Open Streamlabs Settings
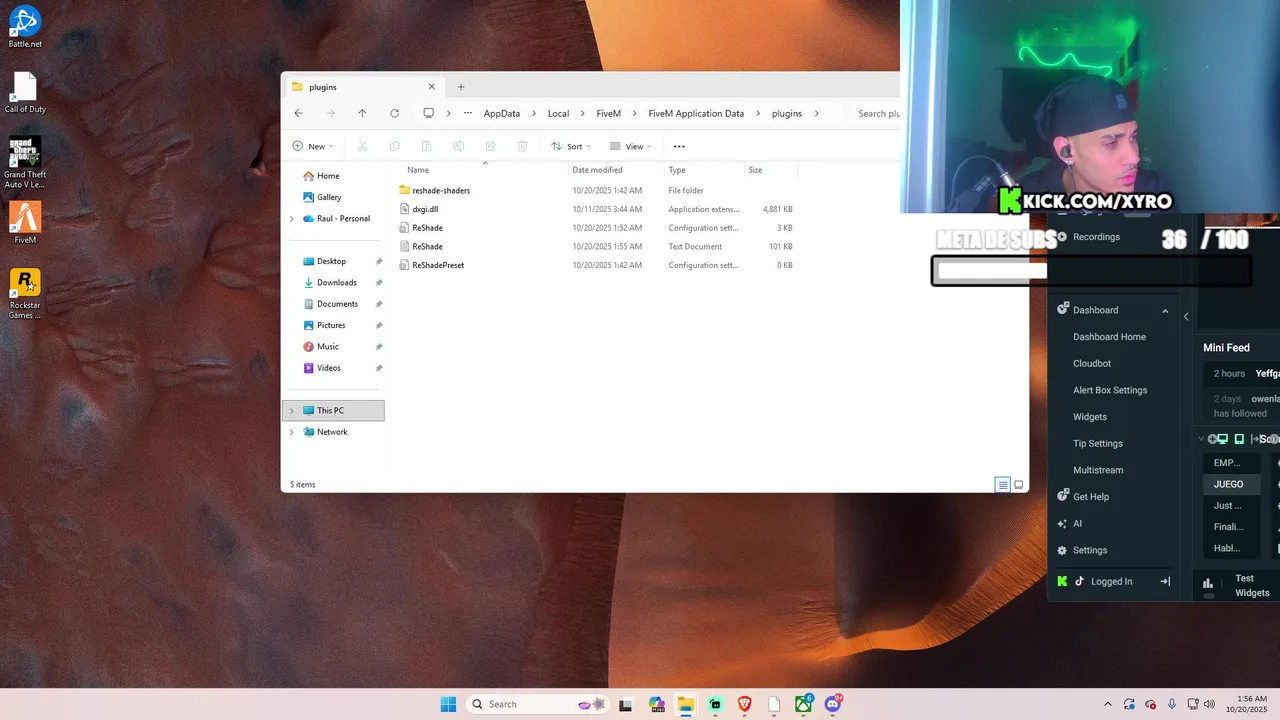 (x=1090, y=550)
